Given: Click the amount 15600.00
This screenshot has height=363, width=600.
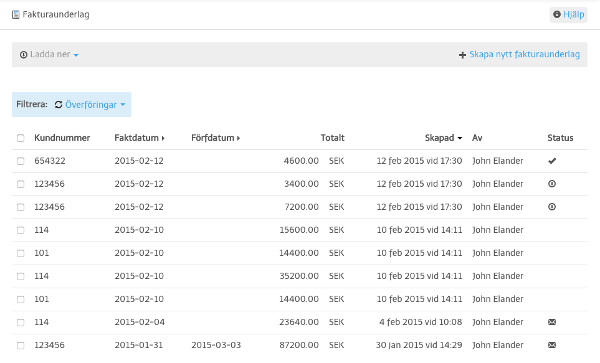Looking at the screenshot, I should click(x=299, y=230).
